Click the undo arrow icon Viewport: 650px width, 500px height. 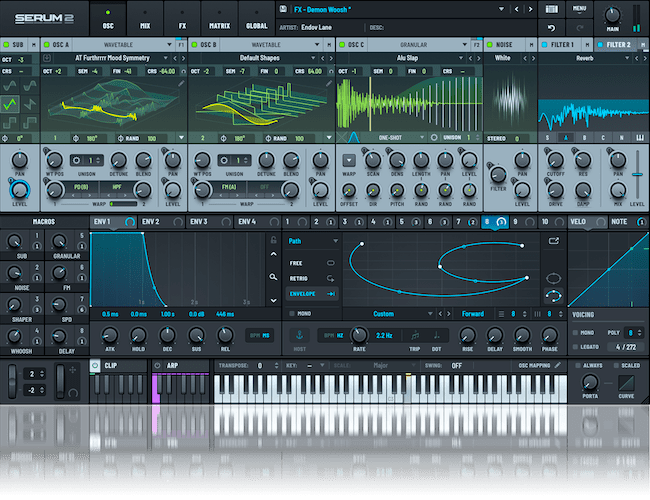point(551,28)
